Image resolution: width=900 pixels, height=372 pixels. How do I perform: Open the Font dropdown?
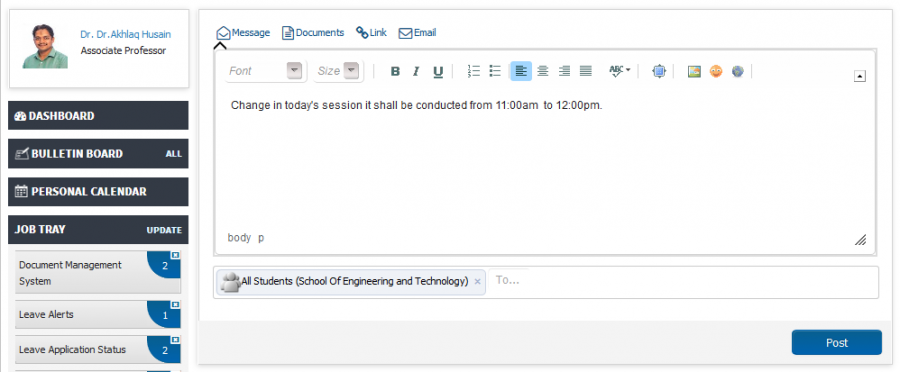pyautogui.click(x=265, y=71)
